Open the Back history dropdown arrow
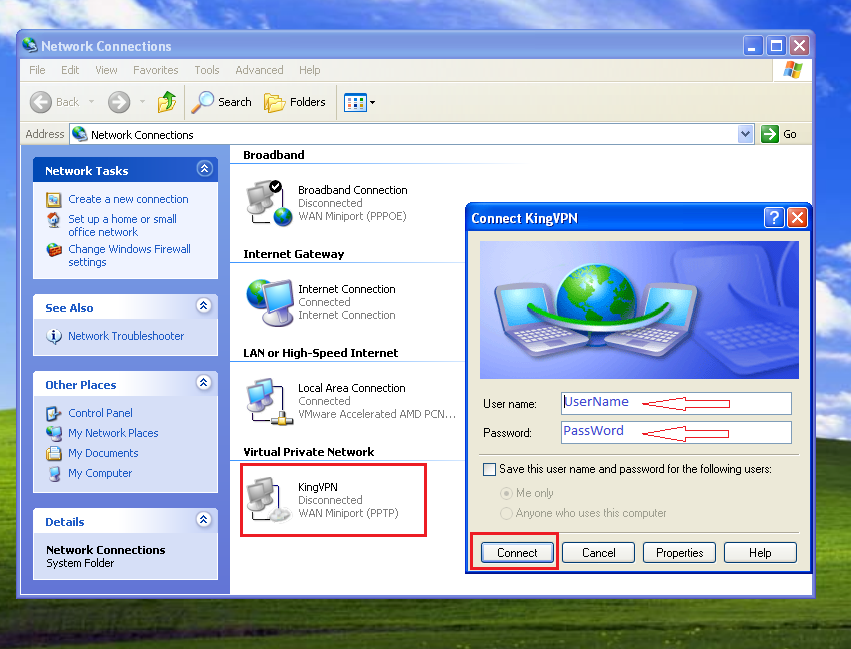Screen dimensions: 851x649 [91, 101]
